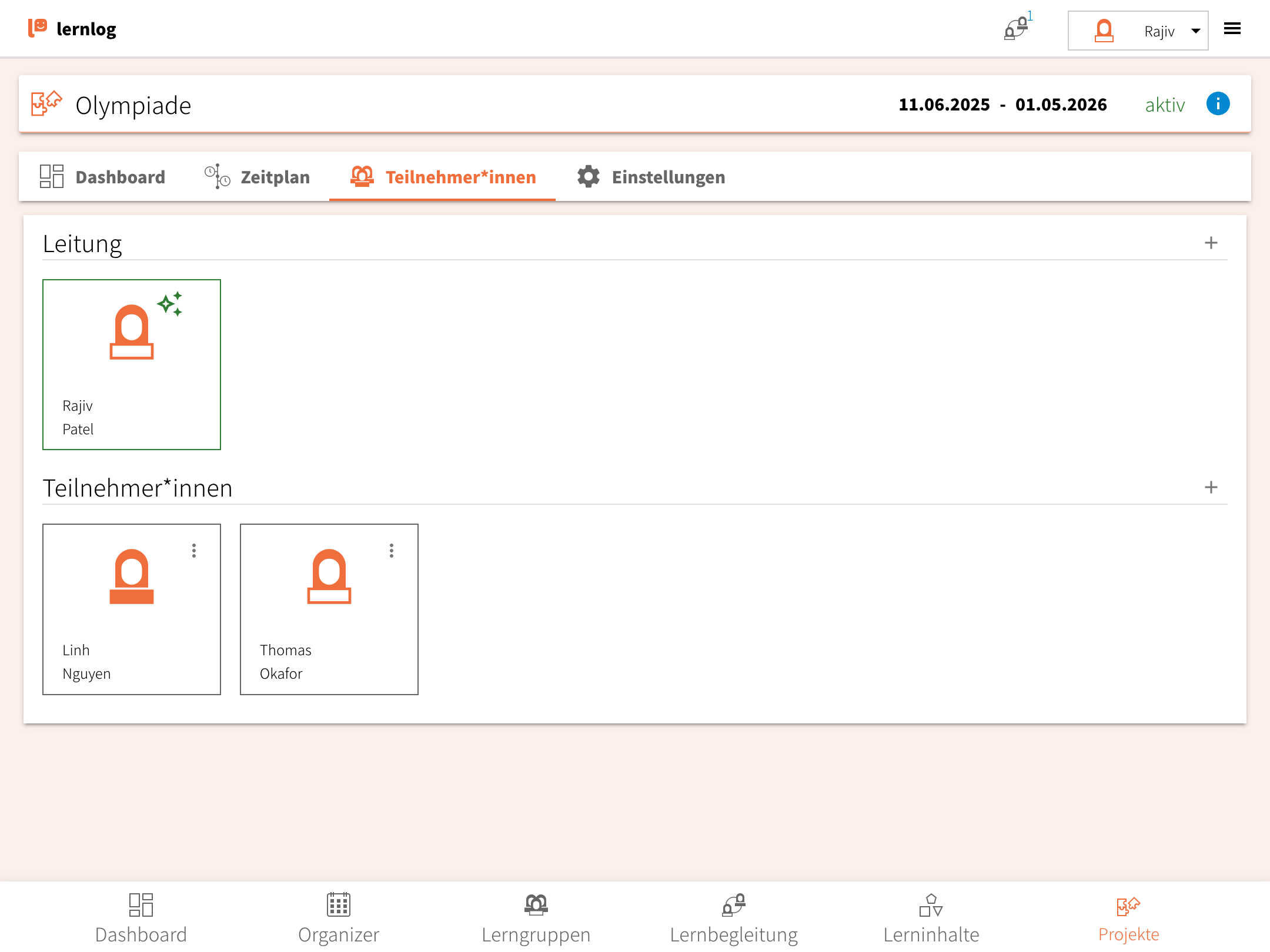The width and height of the screenshot is (1270, 952).
Task: Open Organizer calendar in bottom navigation
Action: tap(339, 918)
